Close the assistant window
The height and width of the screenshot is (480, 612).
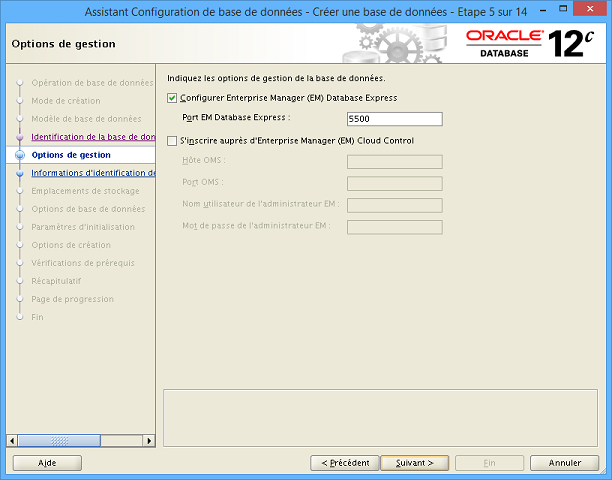590,9
